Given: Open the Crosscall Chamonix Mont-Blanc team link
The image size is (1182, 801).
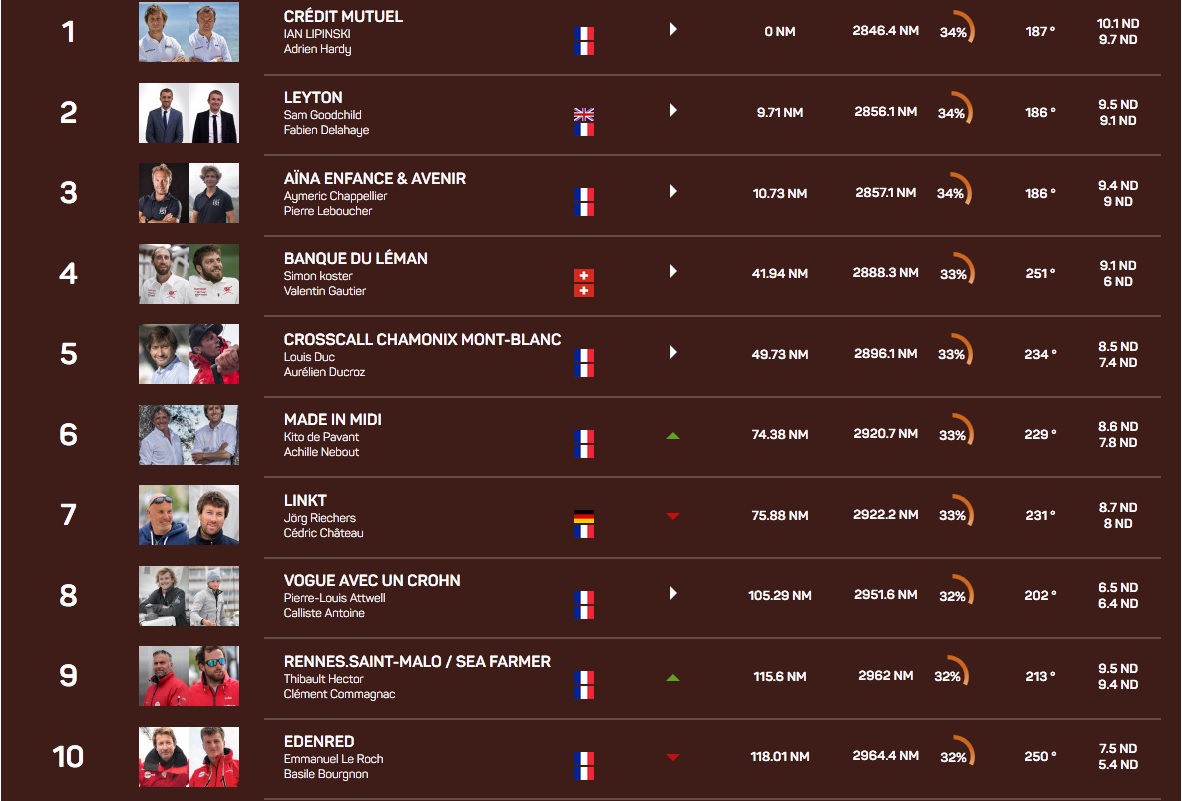Looking at the screenshot, I should click(422, 339).
